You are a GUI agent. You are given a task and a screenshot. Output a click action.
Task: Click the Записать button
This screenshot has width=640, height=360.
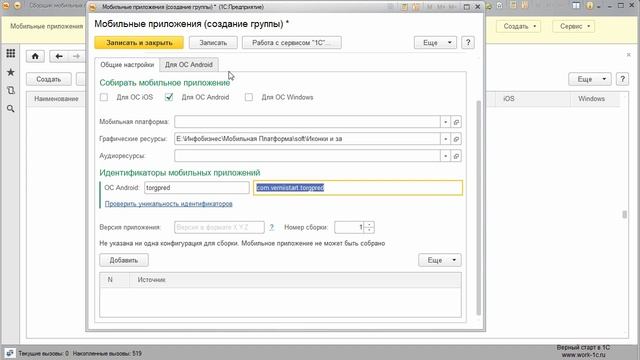(213, 42)
